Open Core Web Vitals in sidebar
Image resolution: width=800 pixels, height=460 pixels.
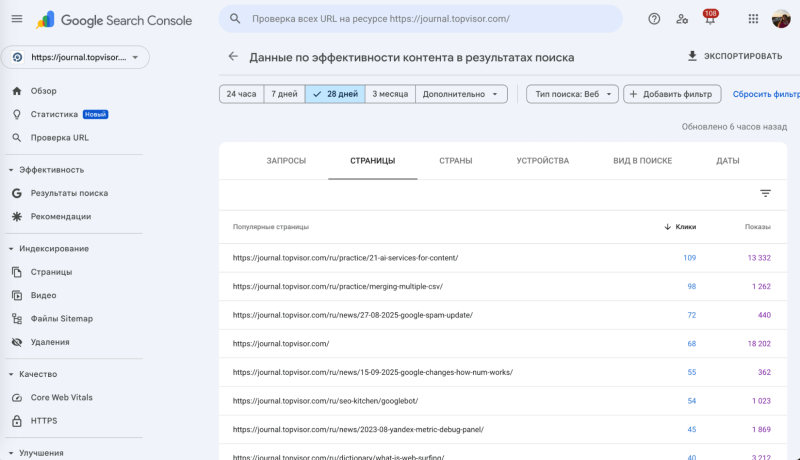click(x=62, y=397)
